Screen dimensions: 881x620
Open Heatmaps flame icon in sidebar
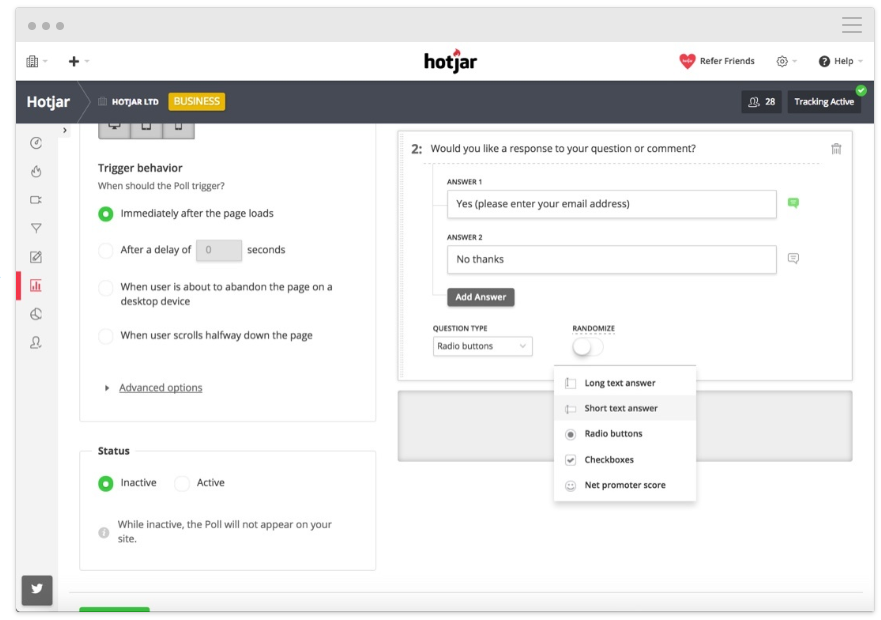click(x=36, y=171)
